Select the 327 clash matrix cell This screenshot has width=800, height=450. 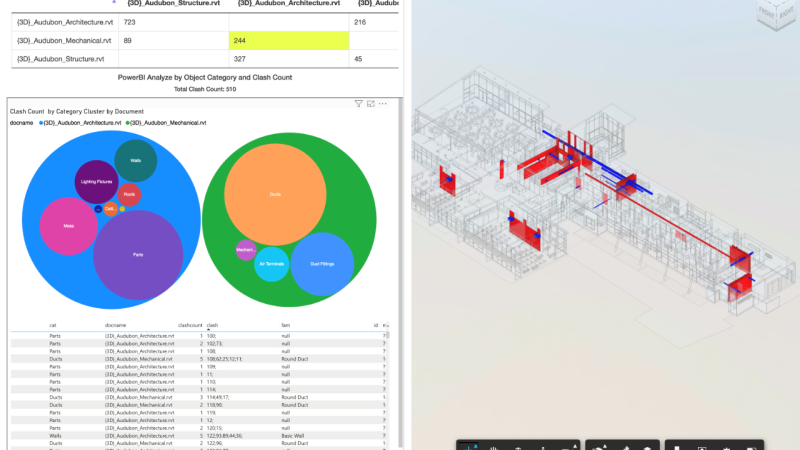(x=289, y=59)
